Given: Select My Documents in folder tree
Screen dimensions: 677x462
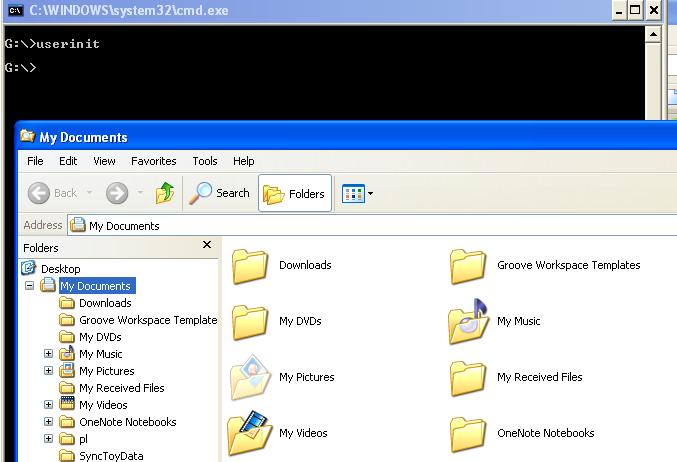Looking at the screenshot, I should (97, 286).
